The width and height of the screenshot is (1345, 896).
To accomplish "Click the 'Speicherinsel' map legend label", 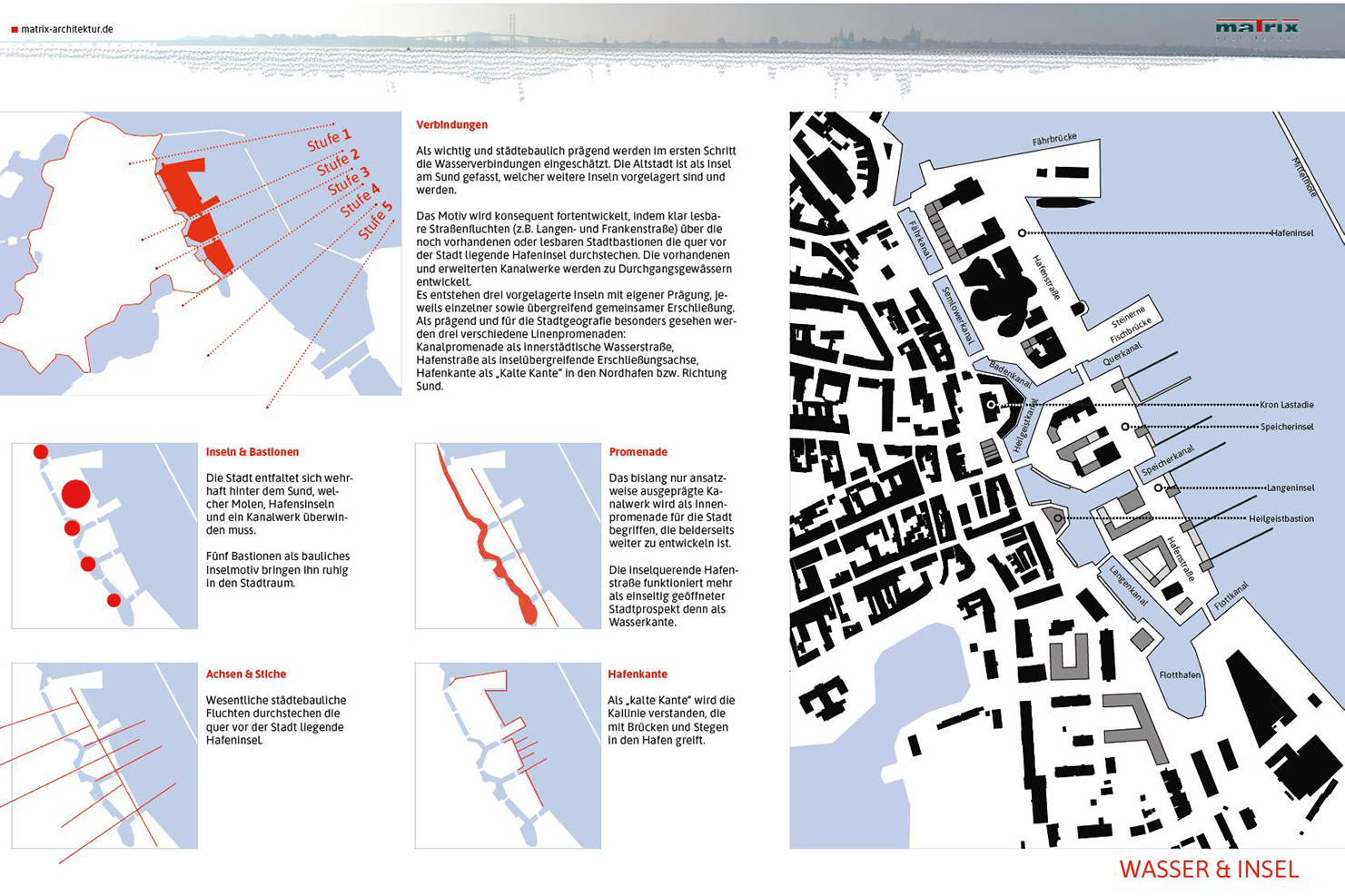I will pos(1287,427).
